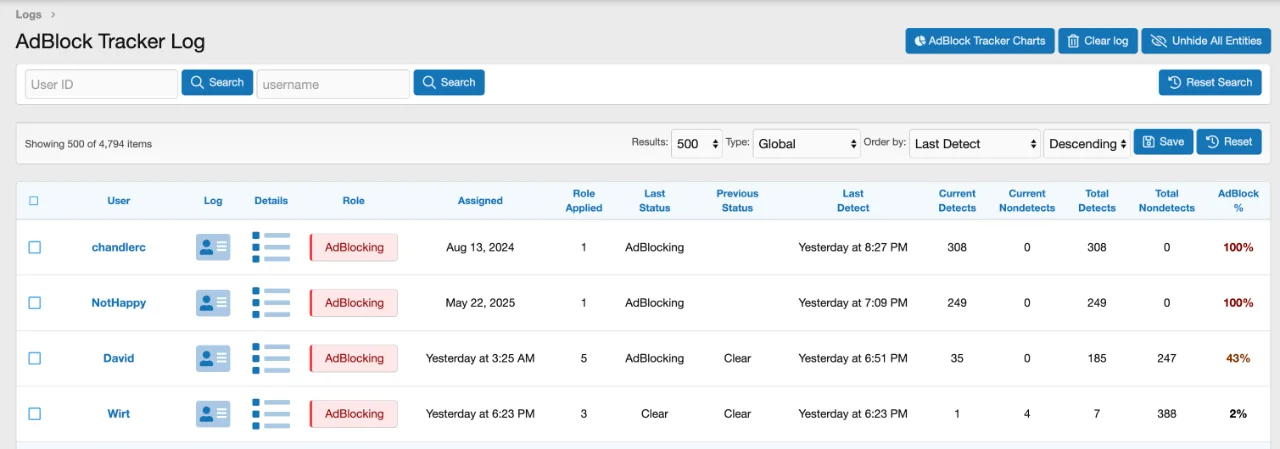Image resolution: width=1280 pixels, height=449 pixels.
Task: Click the Total Nondetects column header
Action: (1167, 201)
